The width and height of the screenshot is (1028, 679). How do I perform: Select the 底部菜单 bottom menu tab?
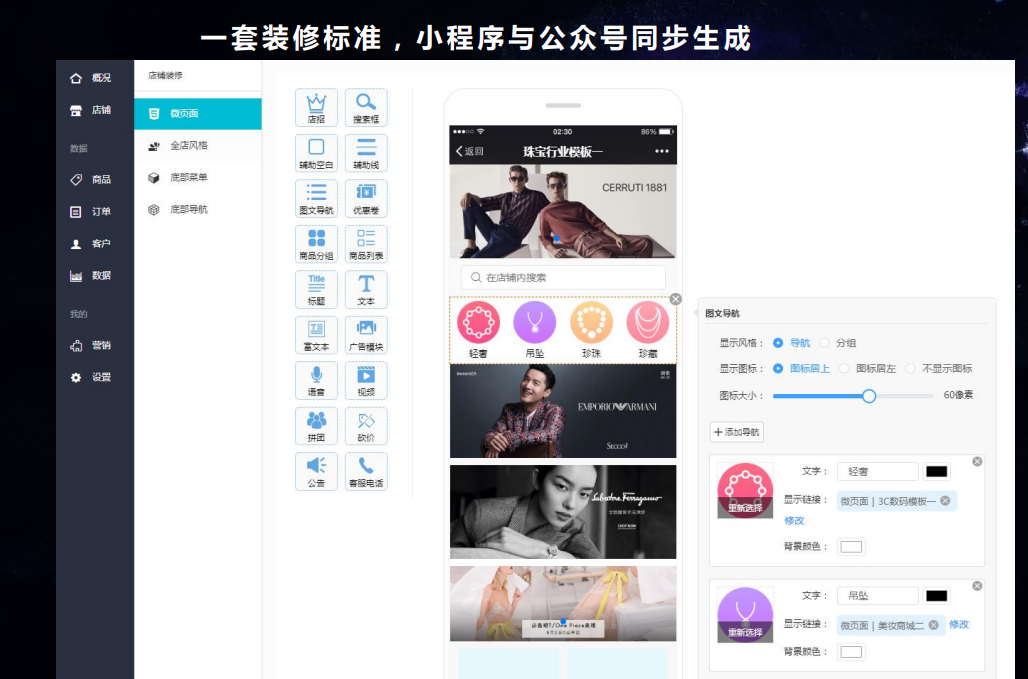[x=198, y=177]
